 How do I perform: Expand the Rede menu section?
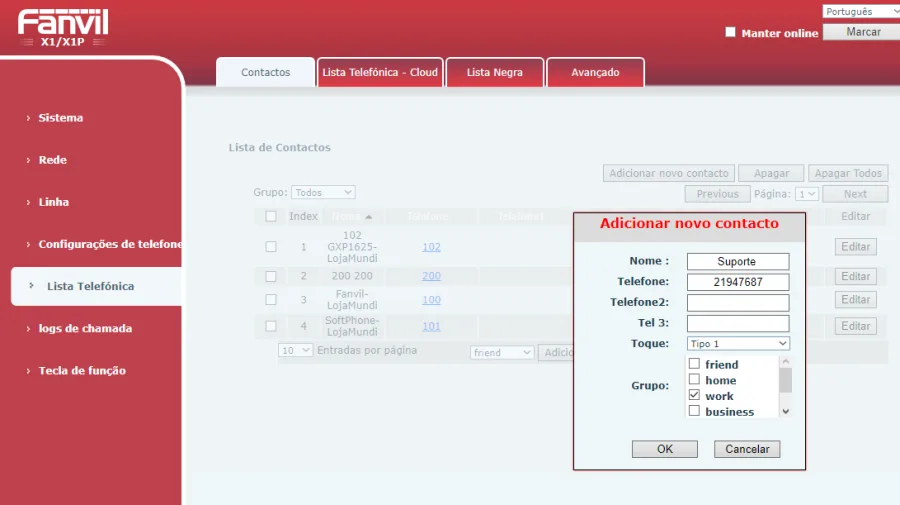tap(52, 160)
